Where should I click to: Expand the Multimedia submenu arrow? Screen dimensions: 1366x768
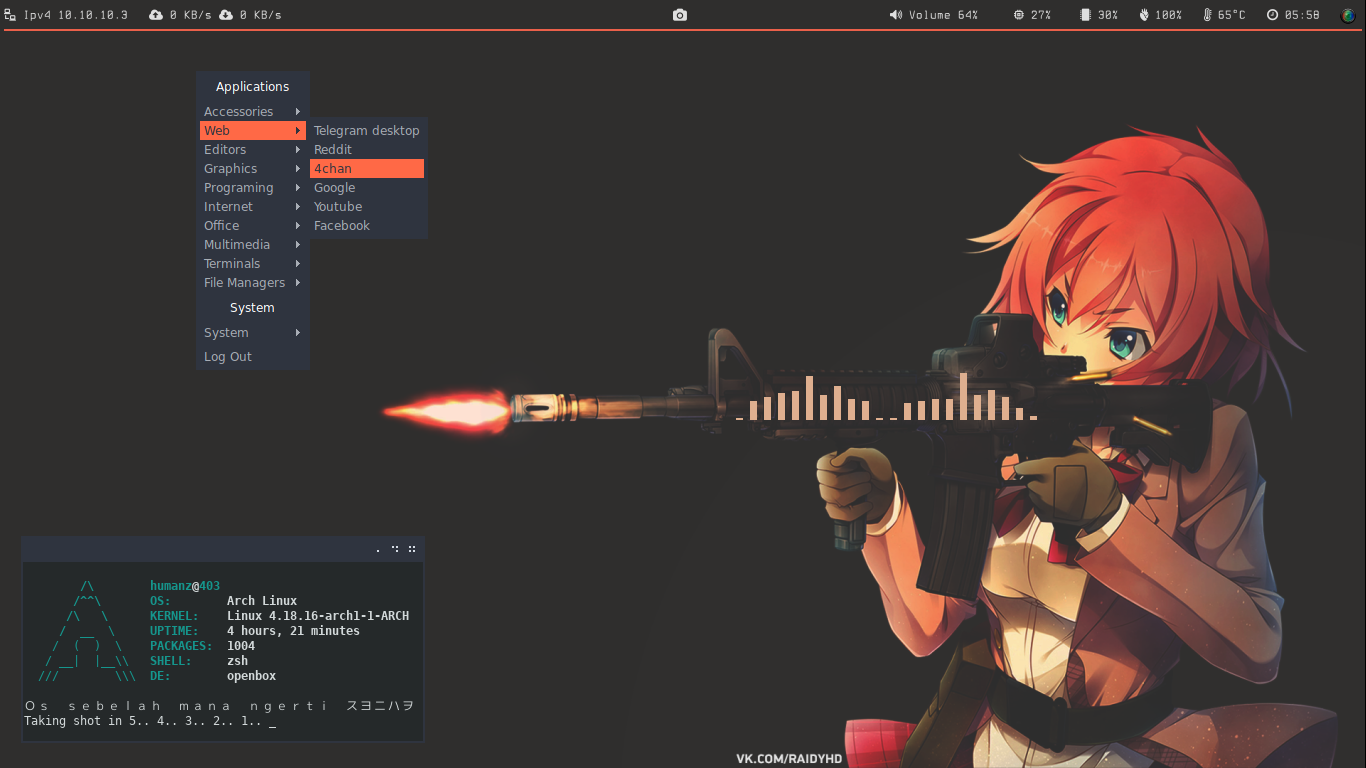298,244
